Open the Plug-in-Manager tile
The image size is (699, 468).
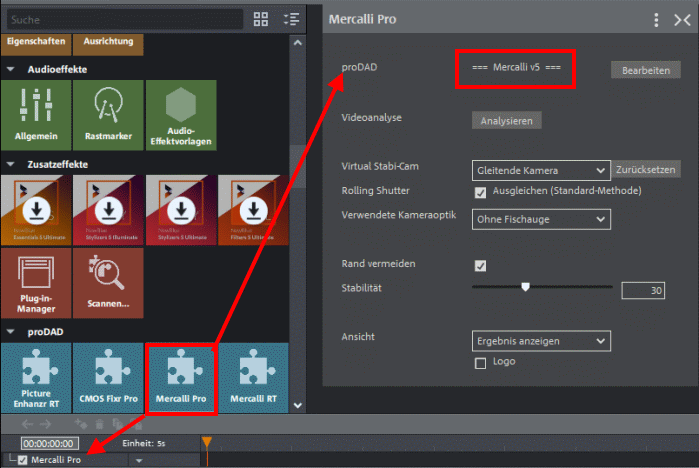(x=36, y=283)
